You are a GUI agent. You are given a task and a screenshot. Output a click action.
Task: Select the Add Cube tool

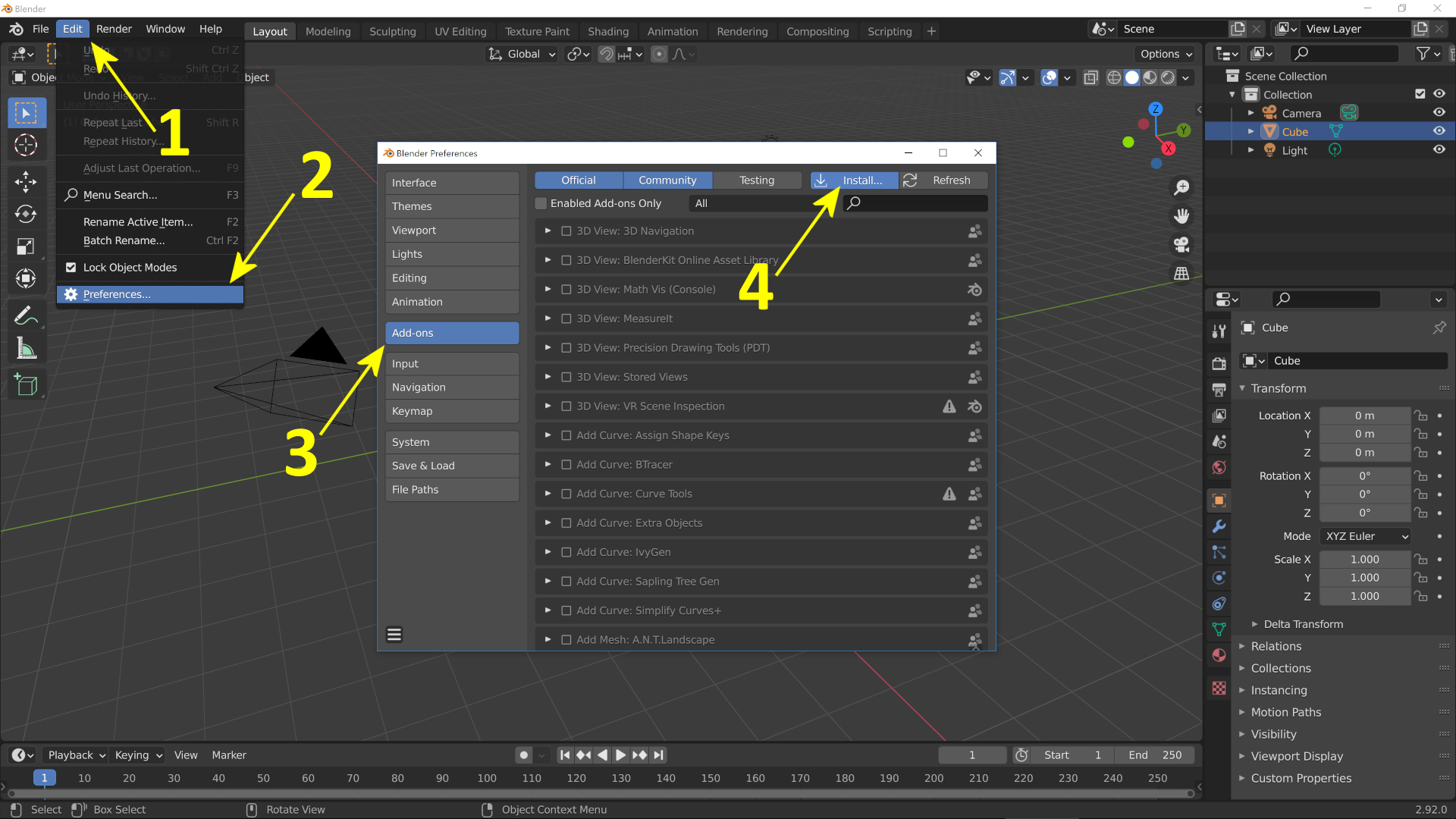tap(26, 385)
